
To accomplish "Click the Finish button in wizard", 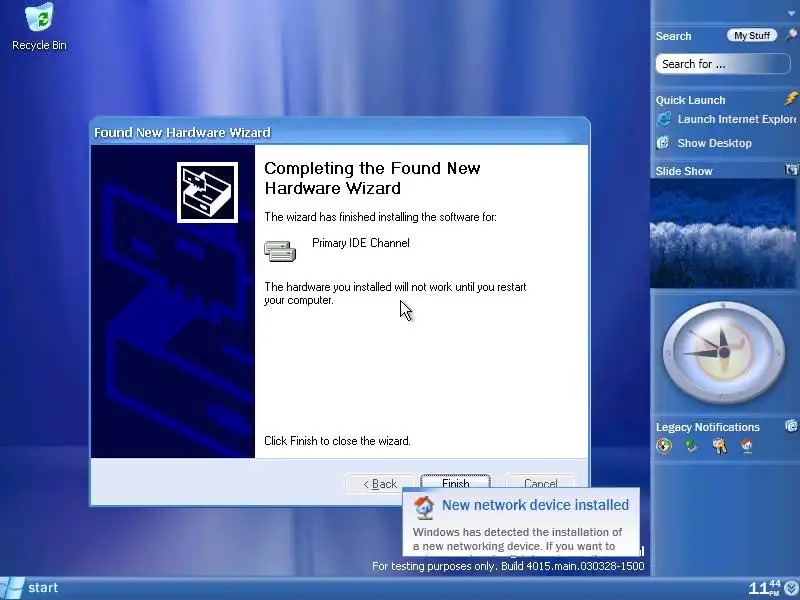I will tap(455, 482).
